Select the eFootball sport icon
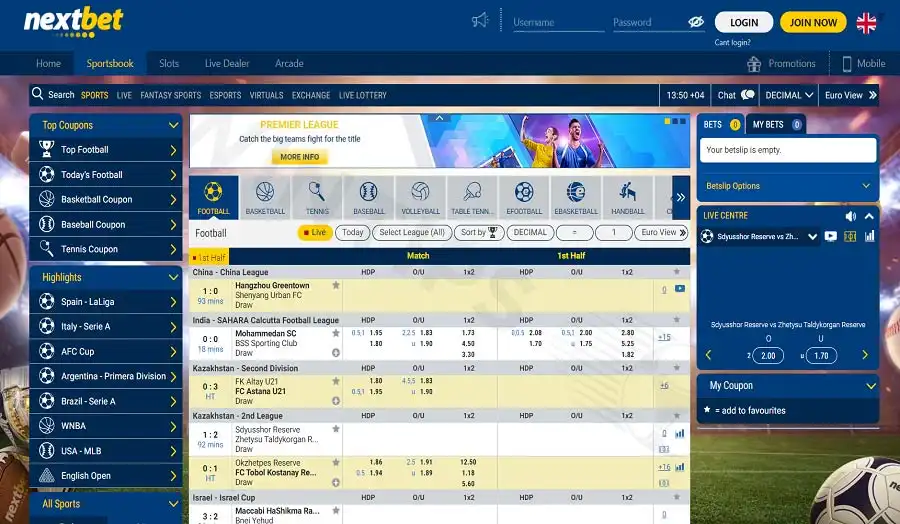The width and height of the screenshot is (900, 524). click(x=524, y=197)
